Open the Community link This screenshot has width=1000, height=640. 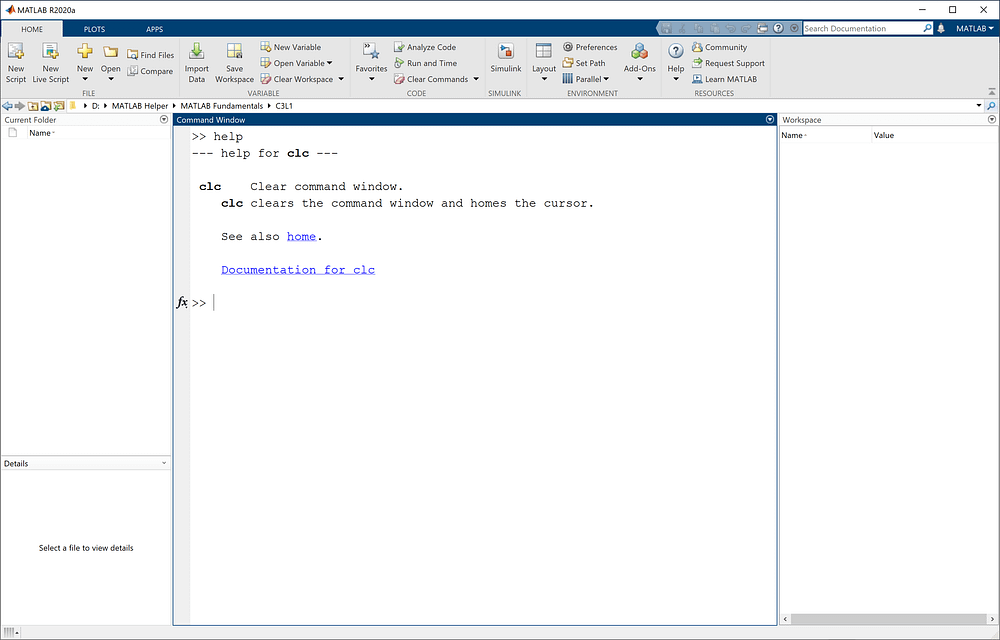click(719, 47)
